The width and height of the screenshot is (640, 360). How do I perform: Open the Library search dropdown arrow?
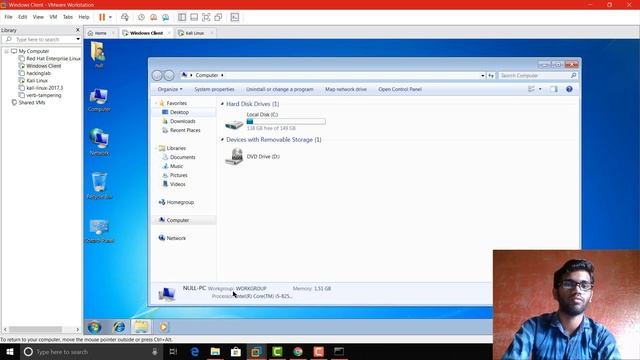tap(78, 39)
